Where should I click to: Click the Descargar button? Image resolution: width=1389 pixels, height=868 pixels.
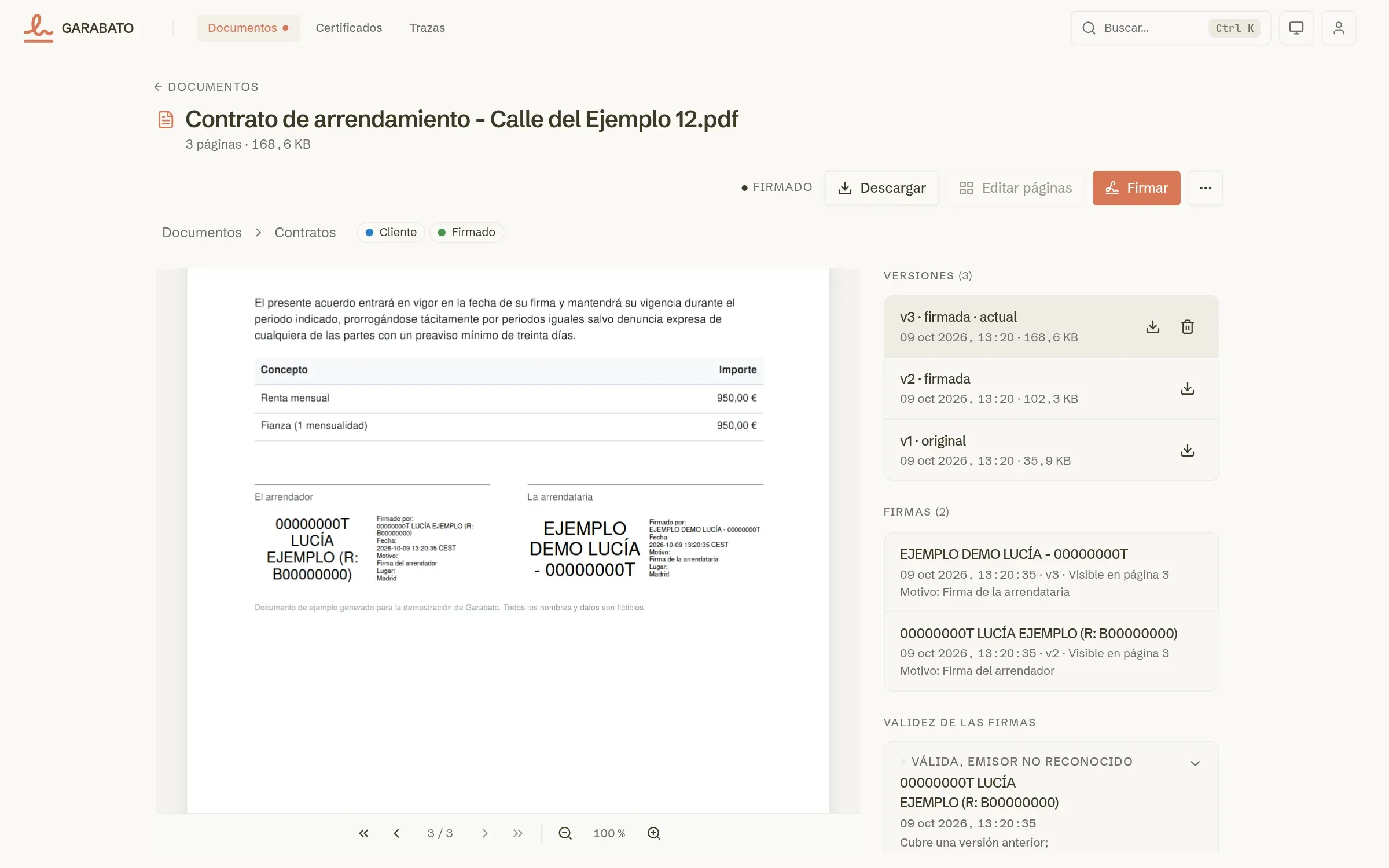881,188
